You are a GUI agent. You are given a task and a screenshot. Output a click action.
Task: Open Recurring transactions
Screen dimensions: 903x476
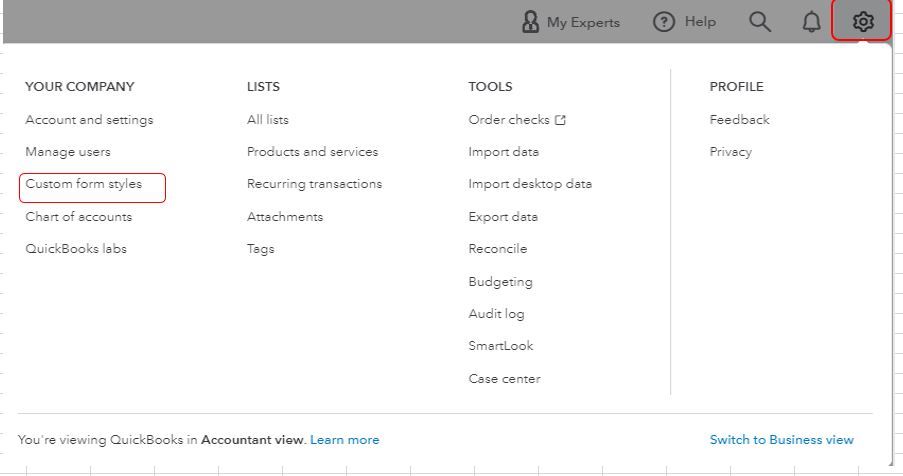[x=314, y=184]
